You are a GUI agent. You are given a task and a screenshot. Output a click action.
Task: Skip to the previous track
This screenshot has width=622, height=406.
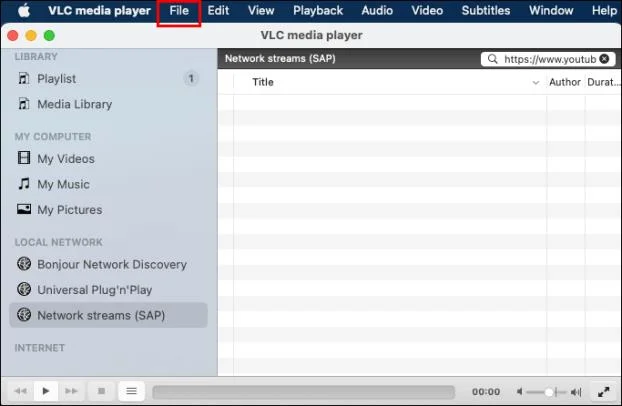(x=20, y=391)
